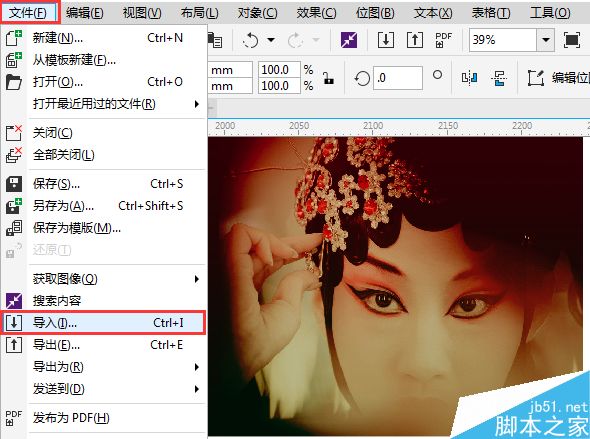This screenshot has width=590, height=439.
Task: Click the undo arrow in the toolbar
Action: [250, 40]
